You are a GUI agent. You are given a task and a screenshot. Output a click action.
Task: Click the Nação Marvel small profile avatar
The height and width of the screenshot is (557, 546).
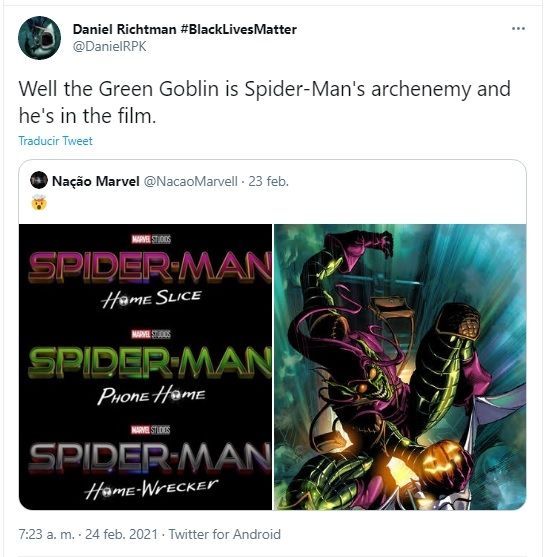click(39, 180)
